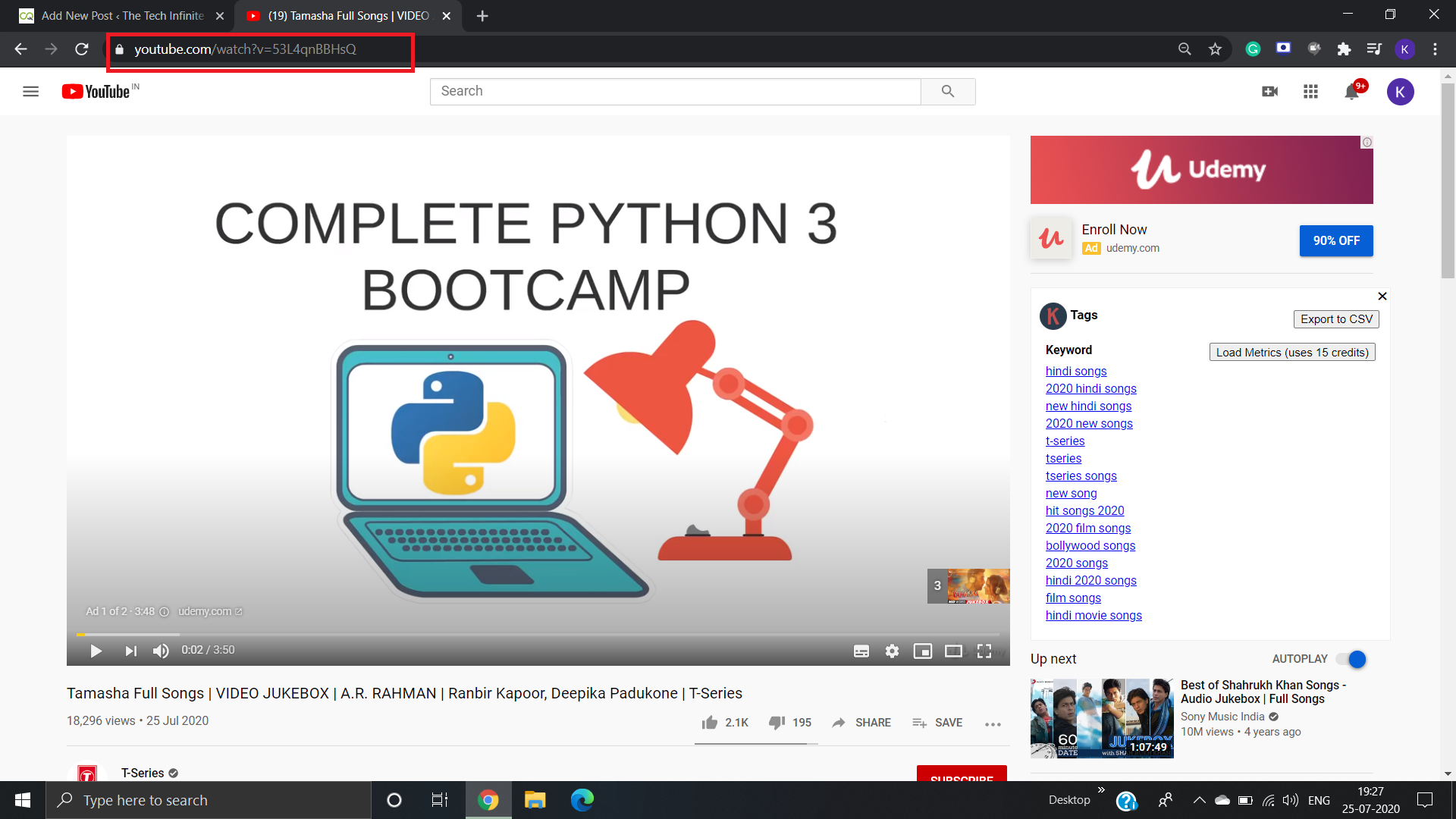This screenshot has width=1456, height=819.
Task: Click Windows taskbar search box
Action: pos(209,800)
